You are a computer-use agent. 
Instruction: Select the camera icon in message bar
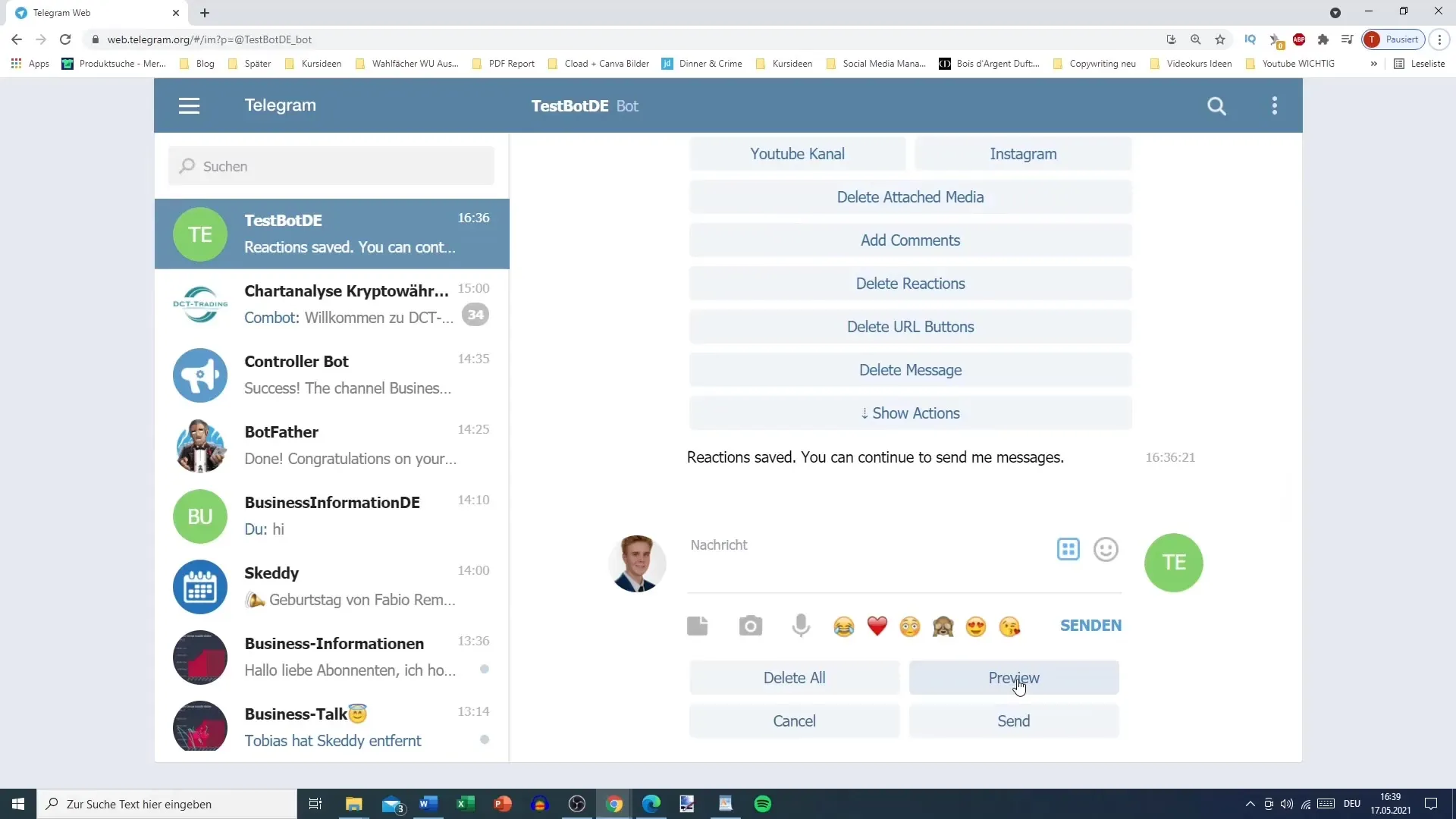[751, 626]
